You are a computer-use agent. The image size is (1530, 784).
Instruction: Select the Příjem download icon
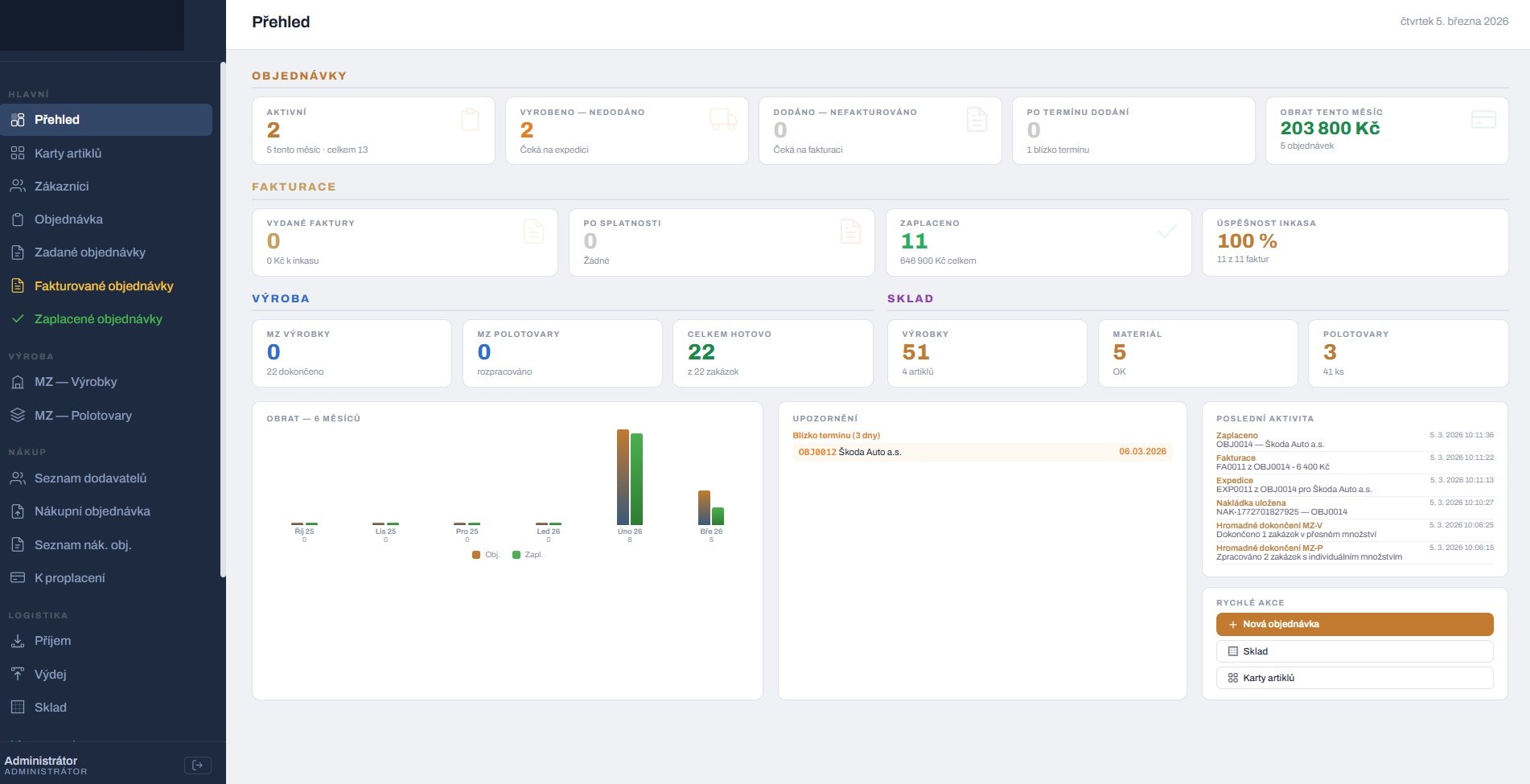pyautogui.click(x=17, y=641)
